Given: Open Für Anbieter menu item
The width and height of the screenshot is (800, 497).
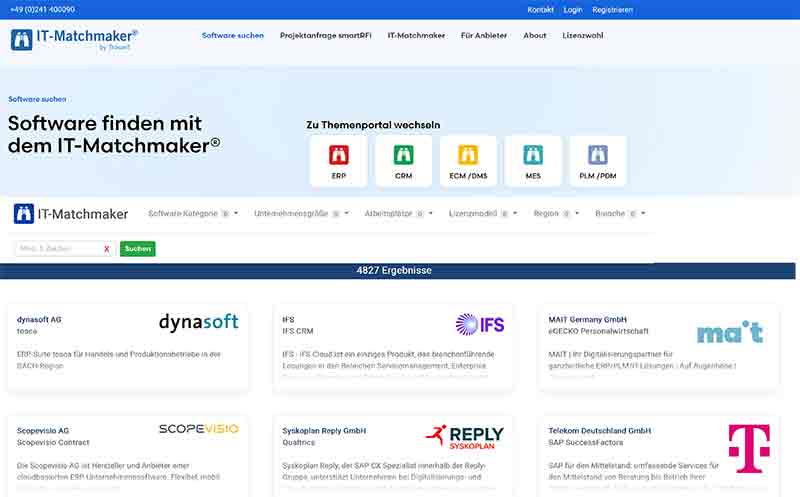Looking at the screenshot, I should [484, 35].
